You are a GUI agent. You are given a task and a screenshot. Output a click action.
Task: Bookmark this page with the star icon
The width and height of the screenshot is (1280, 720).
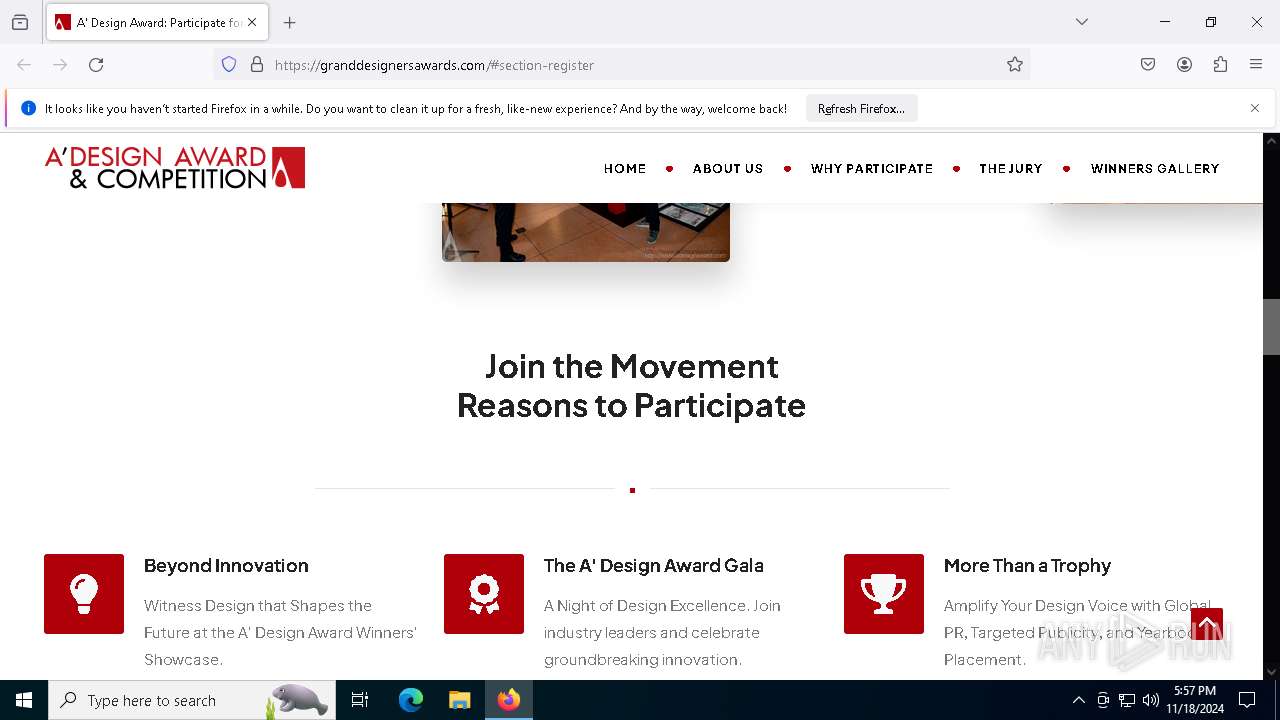[1015, 65]
